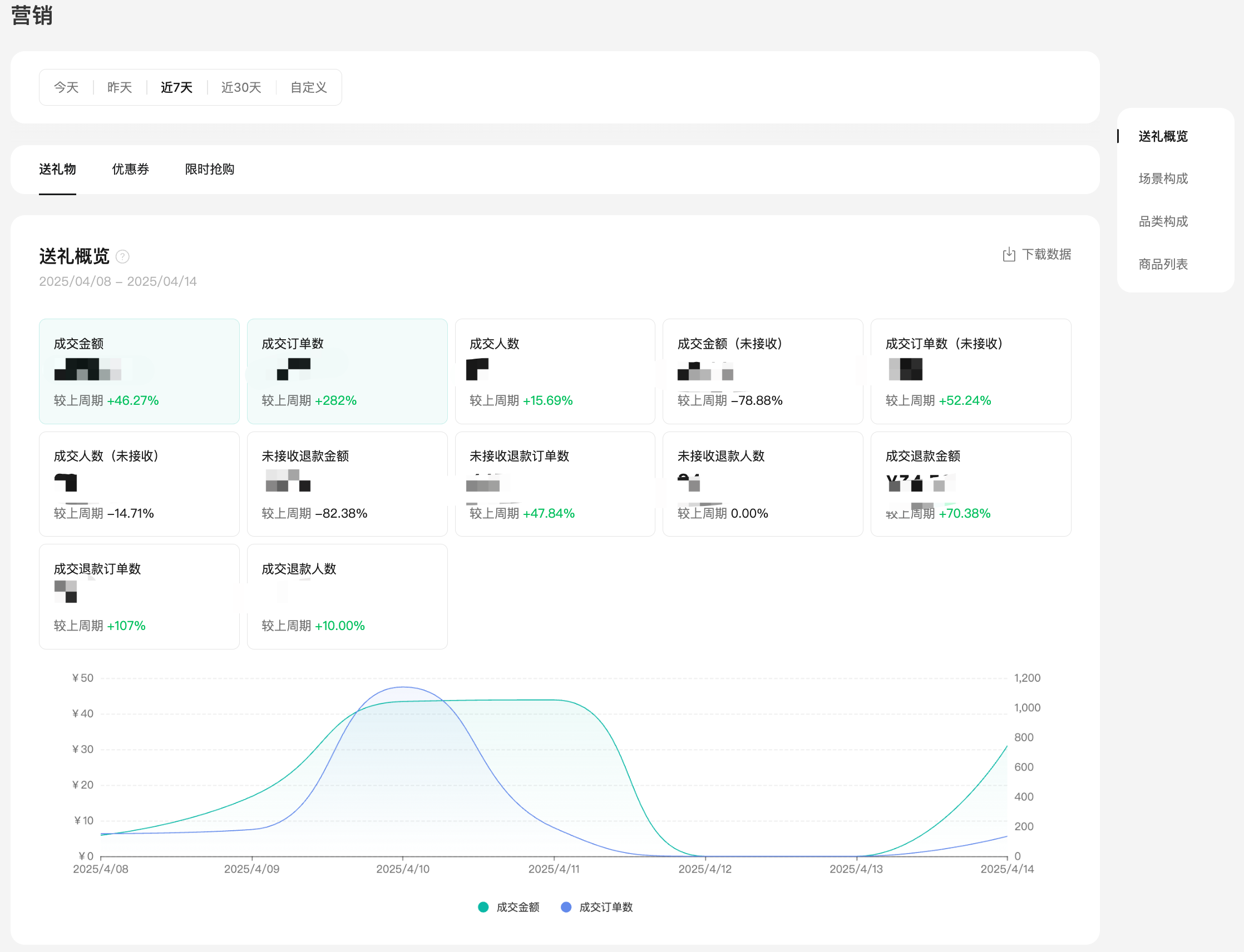Click the download icon next to 下载数据
The image size is (1244, 952).
click(x=1009, y=255)
